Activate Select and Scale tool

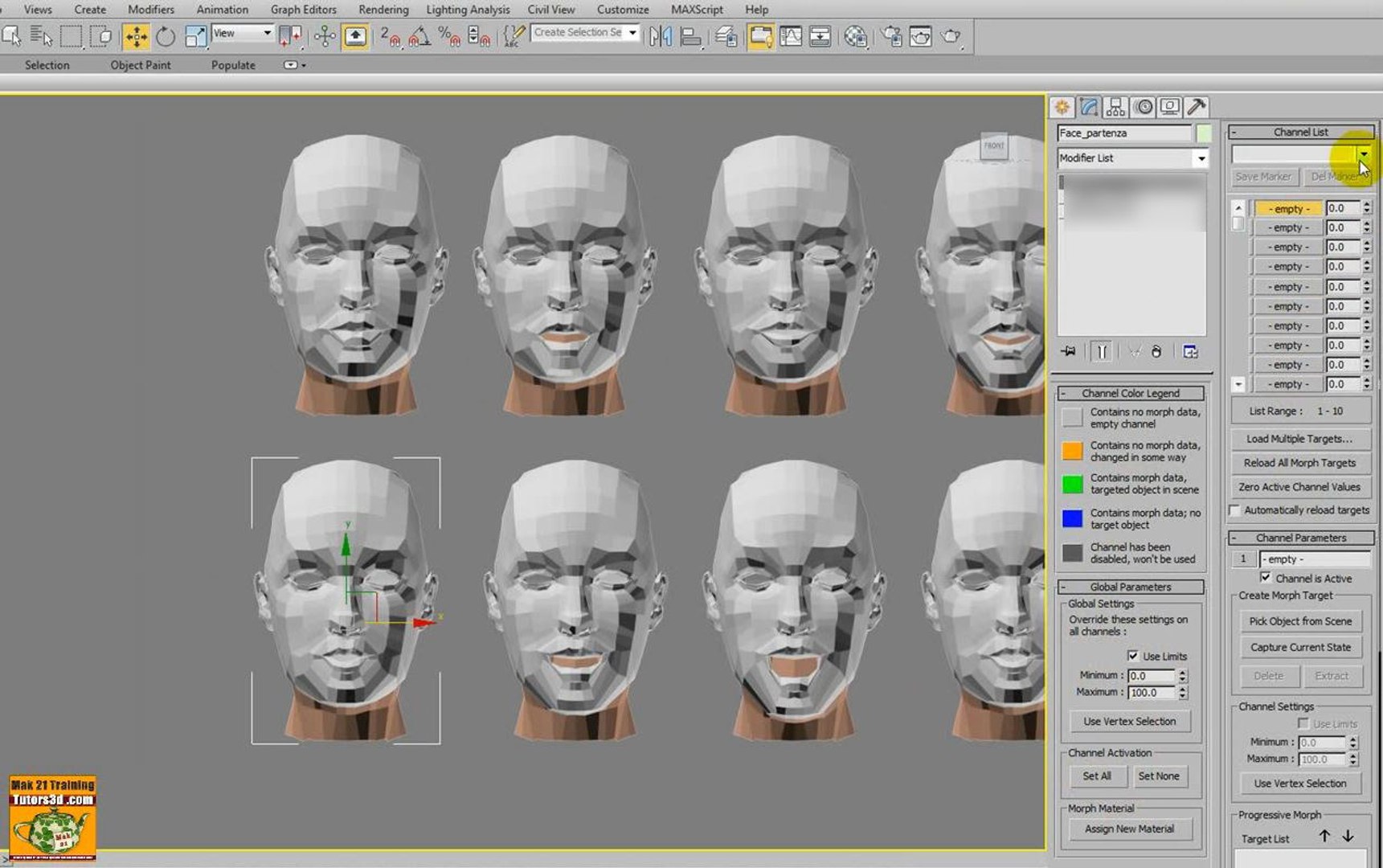(x=195, y=36)
